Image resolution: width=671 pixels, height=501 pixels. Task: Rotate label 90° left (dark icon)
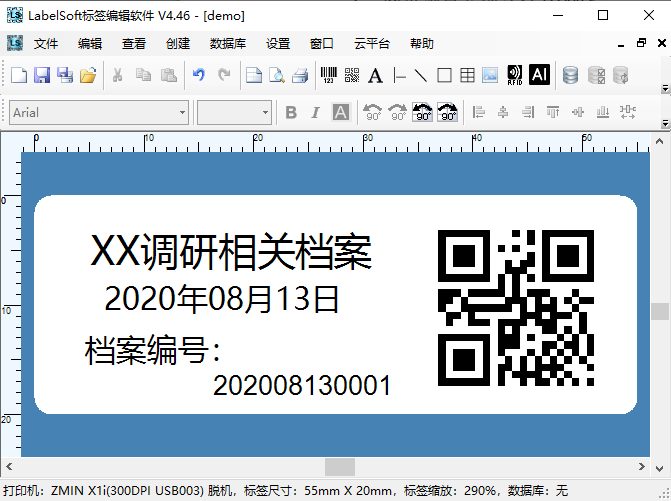pyautogui.click(x=422, y=112)
